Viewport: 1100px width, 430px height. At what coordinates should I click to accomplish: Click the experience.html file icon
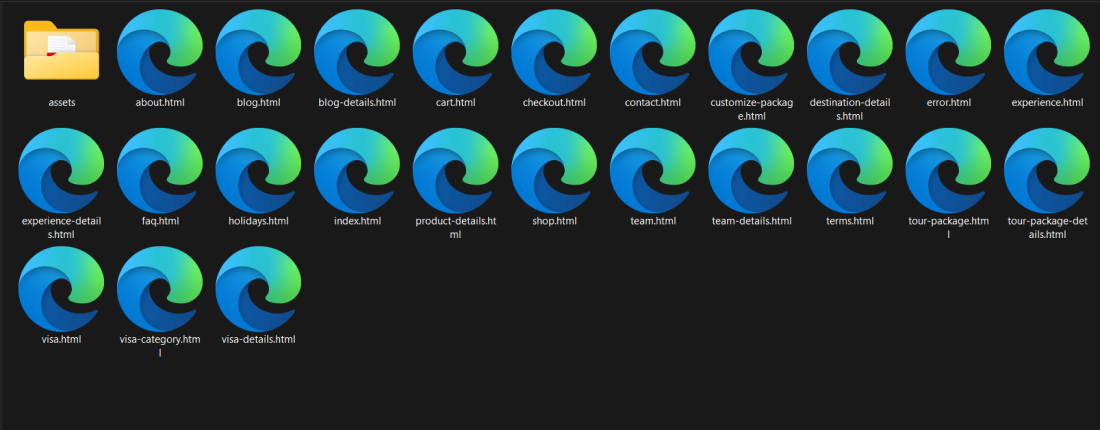[x=1047, y=52]
